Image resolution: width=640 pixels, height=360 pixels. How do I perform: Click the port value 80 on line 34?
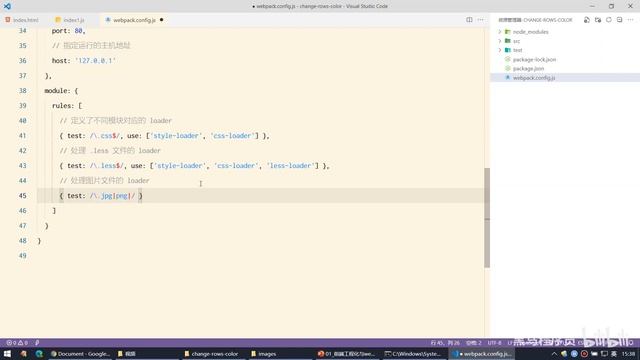(x=78, y=31)
